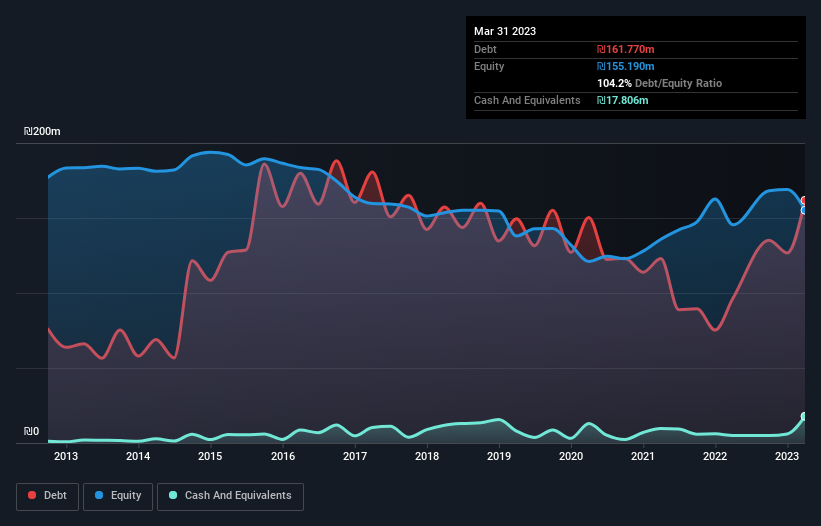
Task: Click the Mar 31 2023 tooltip date
Action: tap(505, 31)
